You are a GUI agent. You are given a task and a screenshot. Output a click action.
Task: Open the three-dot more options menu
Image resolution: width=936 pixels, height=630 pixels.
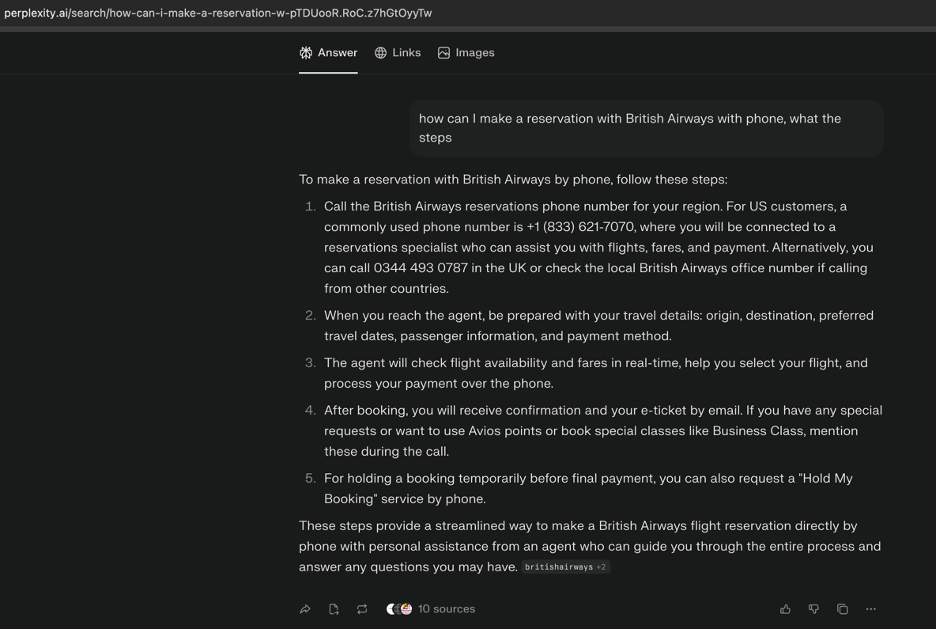coord(871,609)
